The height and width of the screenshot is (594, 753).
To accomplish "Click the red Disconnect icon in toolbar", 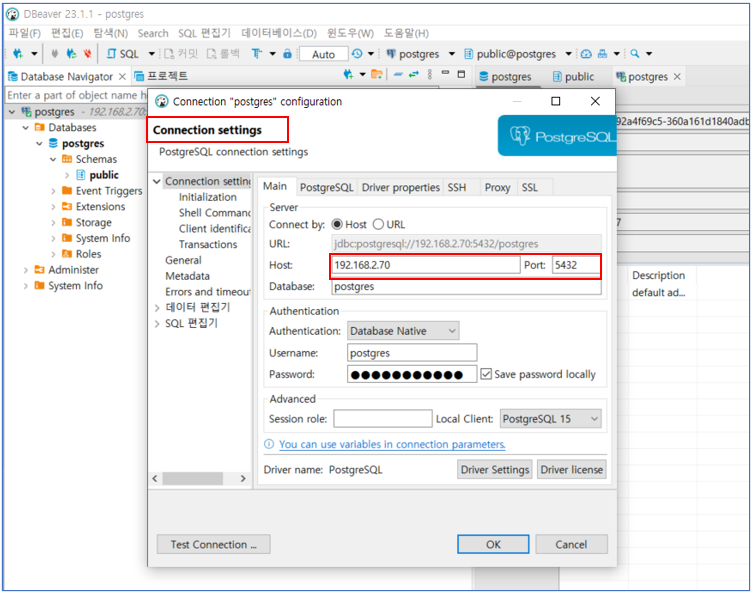I will 87,53.
